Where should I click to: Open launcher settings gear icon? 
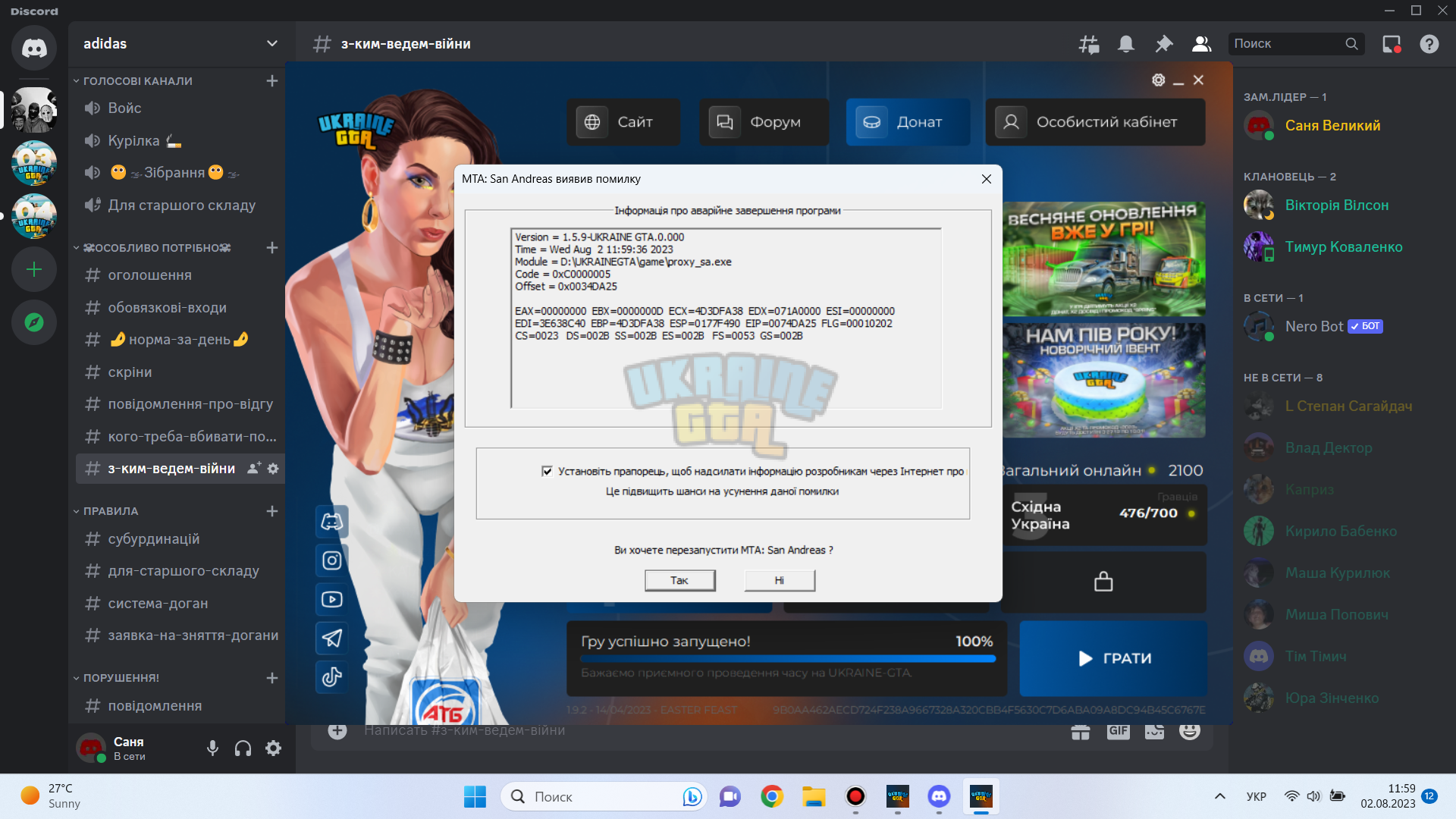point(1159,80)
